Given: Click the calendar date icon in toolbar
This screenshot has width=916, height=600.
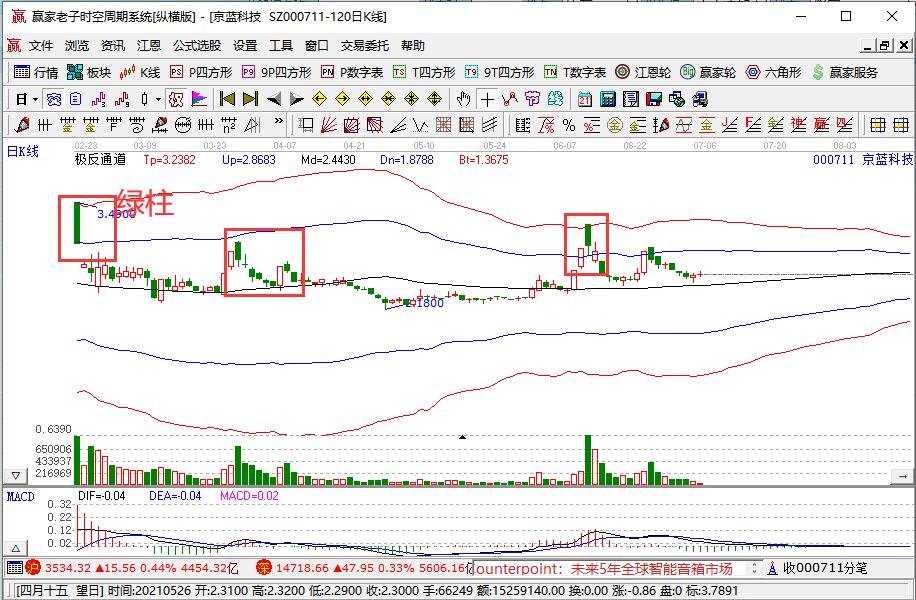Looking at the screenshot, I should [584, 99].
